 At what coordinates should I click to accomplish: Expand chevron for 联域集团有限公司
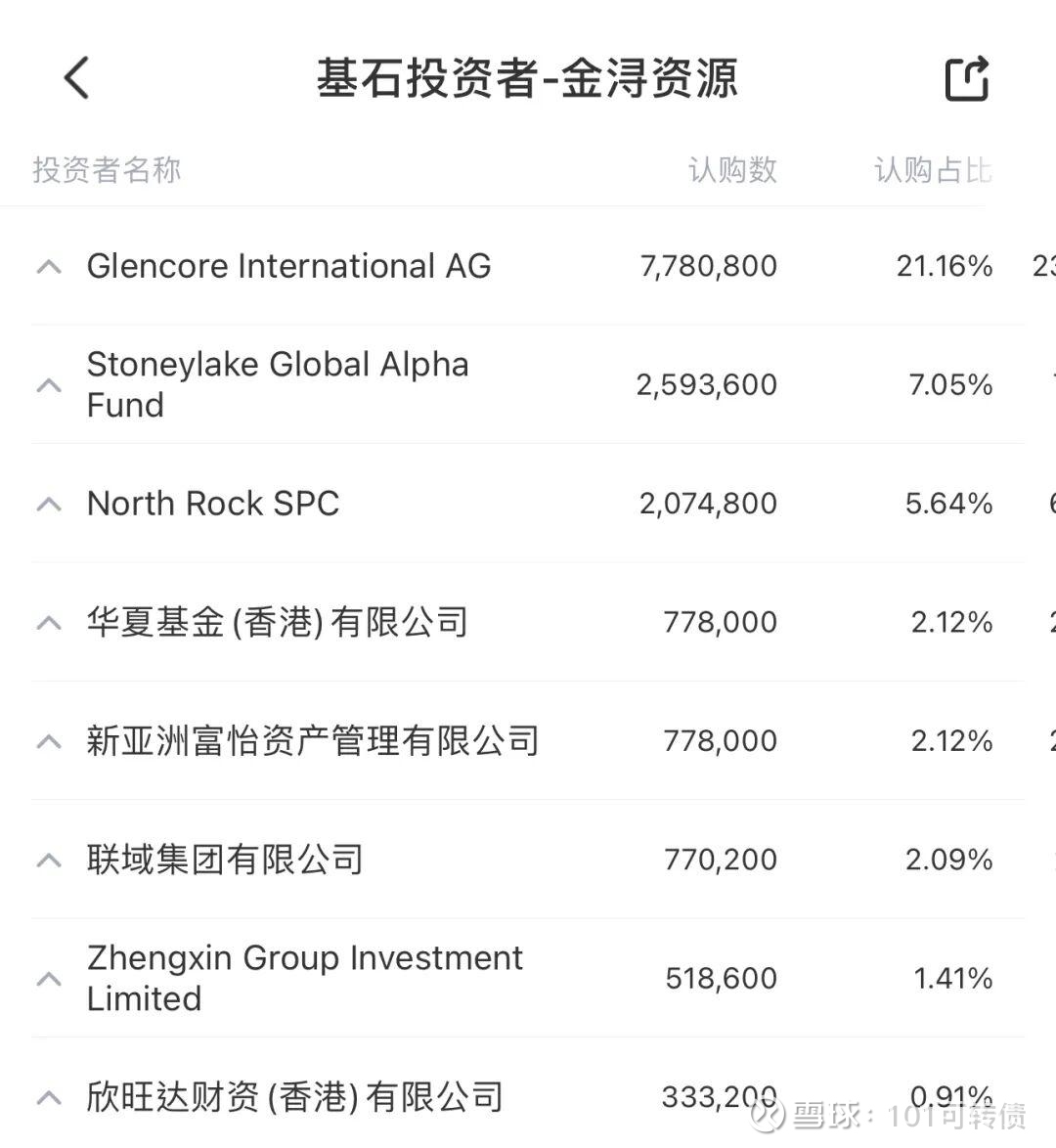click(49, 861)
